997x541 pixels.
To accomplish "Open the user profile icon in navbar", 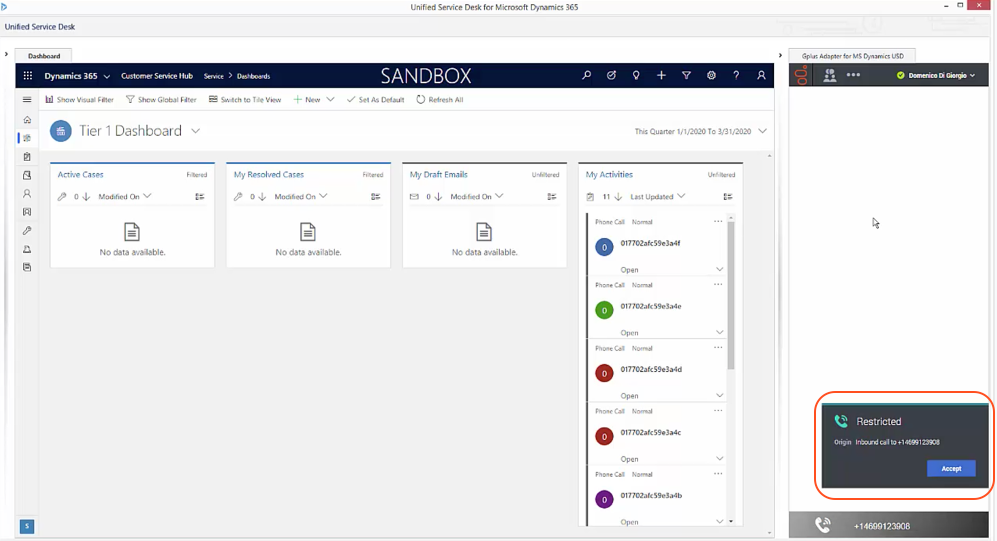I will [761, 75].
